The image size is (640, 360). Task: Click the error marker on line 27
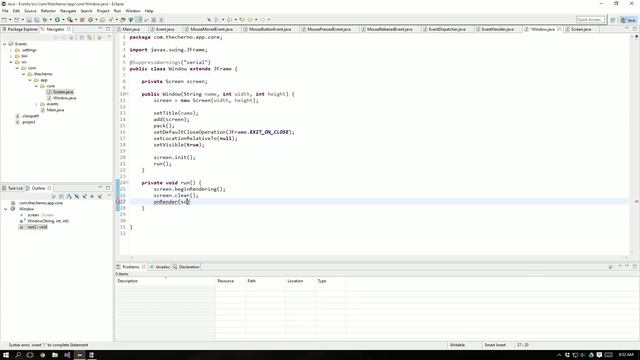tap(118, 202)
